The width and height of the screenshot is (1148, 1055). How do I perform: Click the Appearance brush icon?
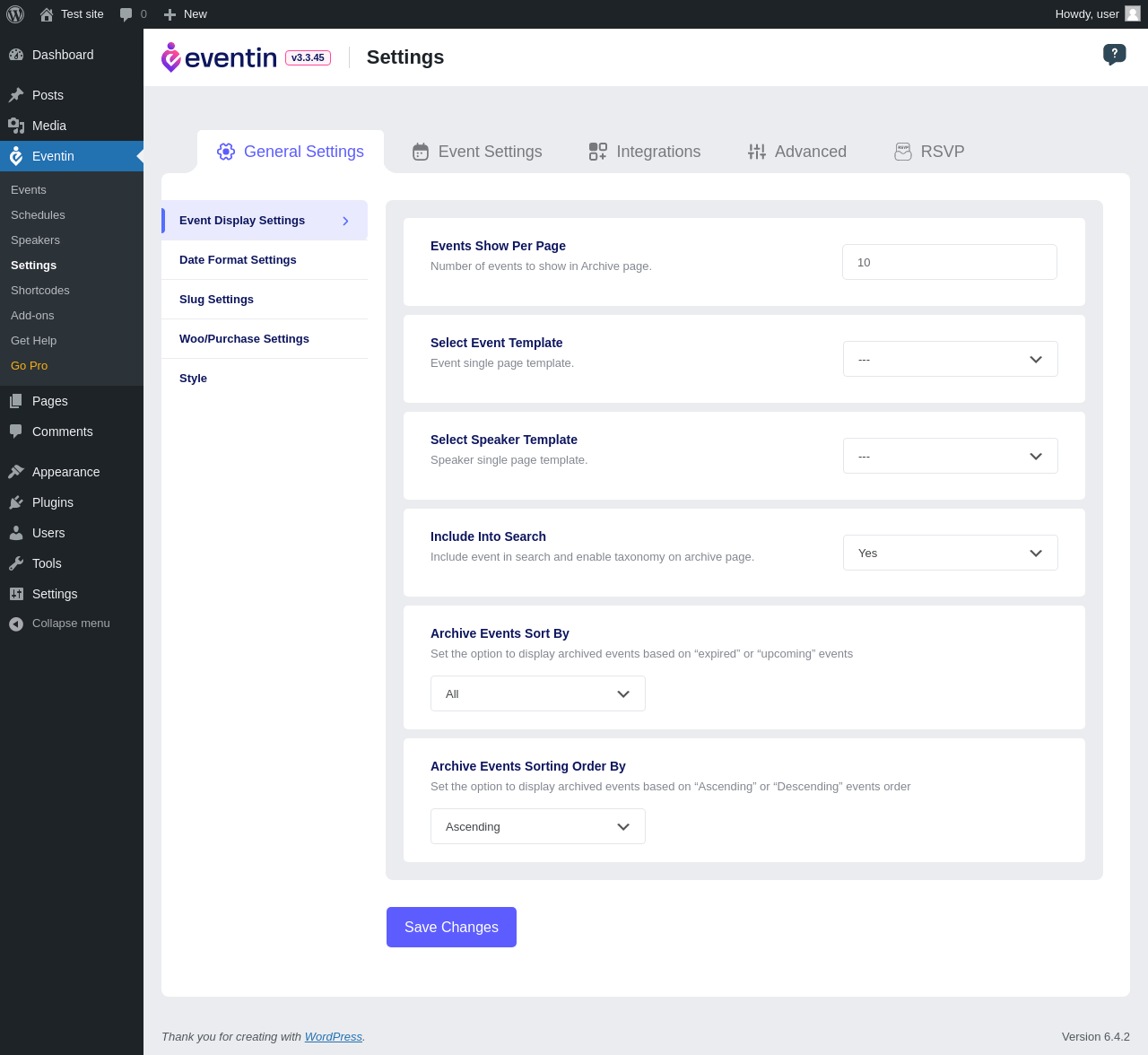coord(16,472)
